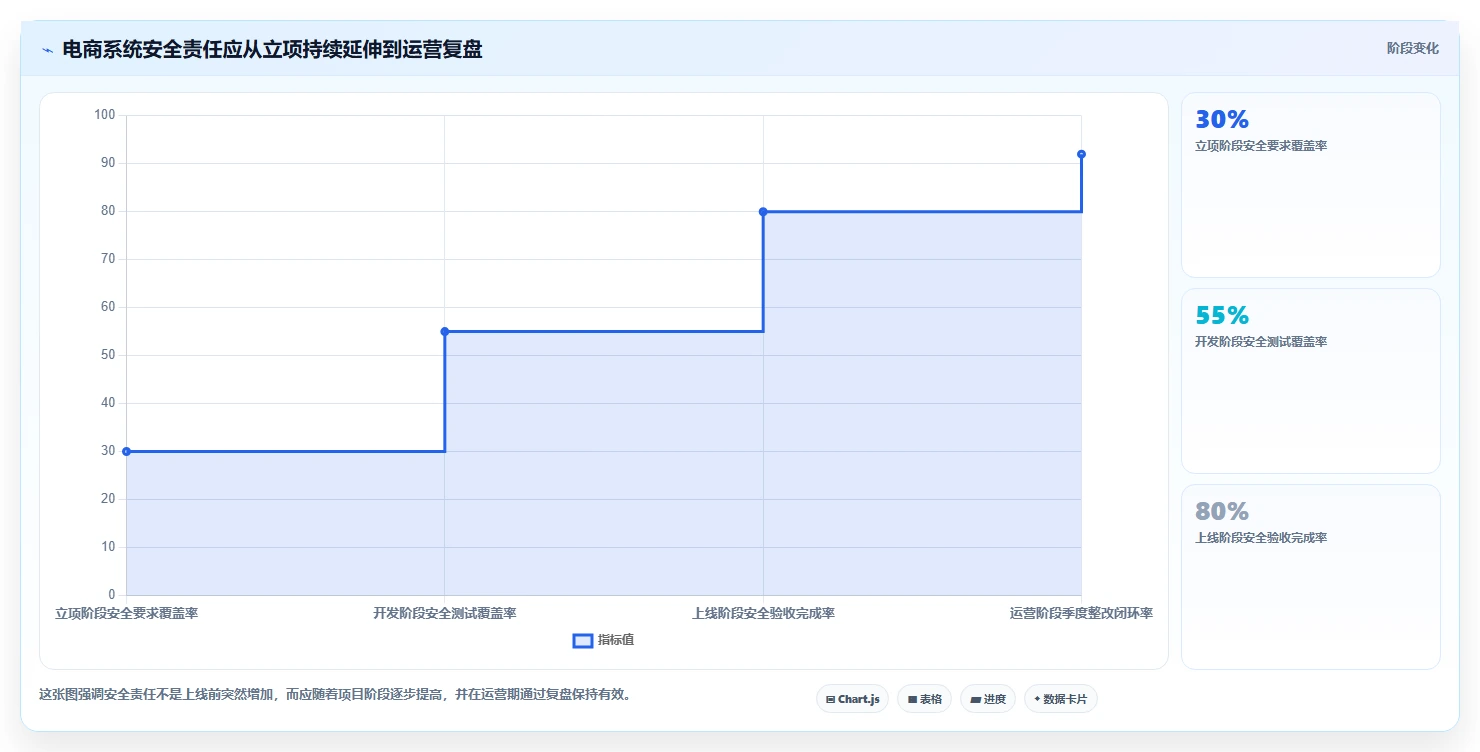This screenshot has height=752, width=1480.
Task: Click the data point at value 80
Action: [x=763, y=211]
